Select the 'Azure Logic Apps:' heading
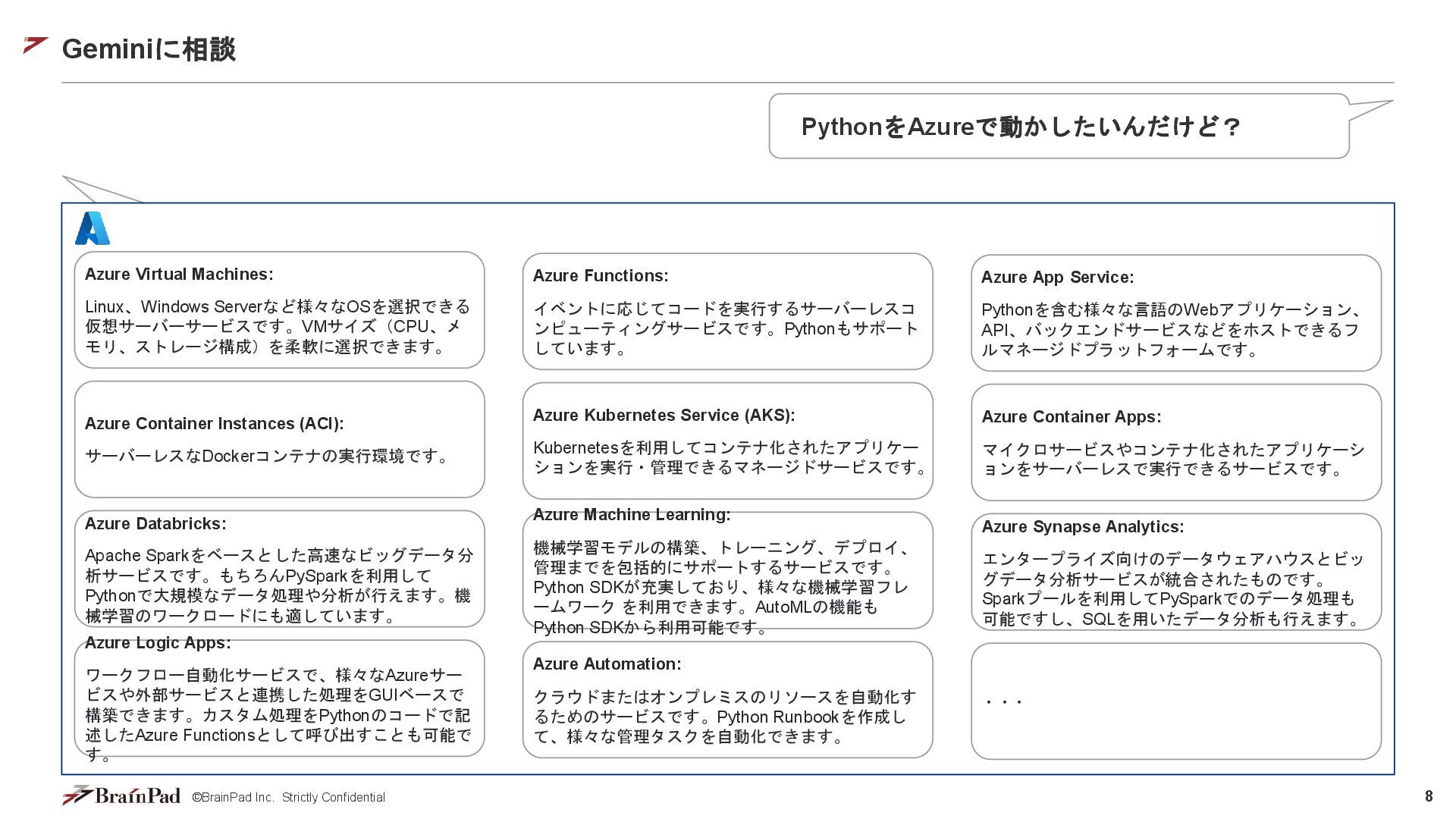1456x819 pixels. click(x=158, y=643)
